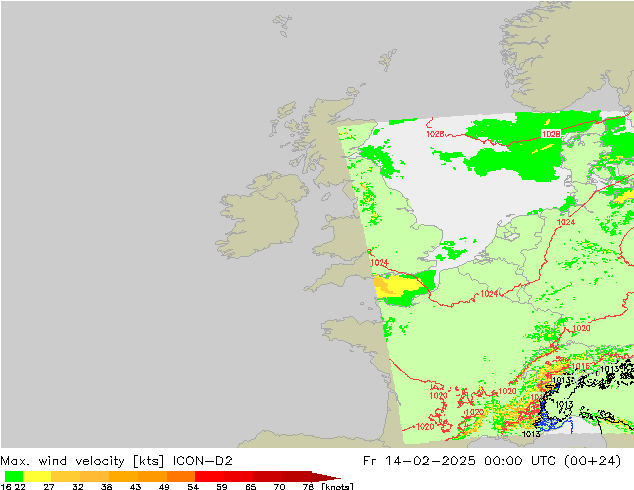Click the legend value '43'
The width and height of the screenshot is (634, 490).
coord(135,486)
